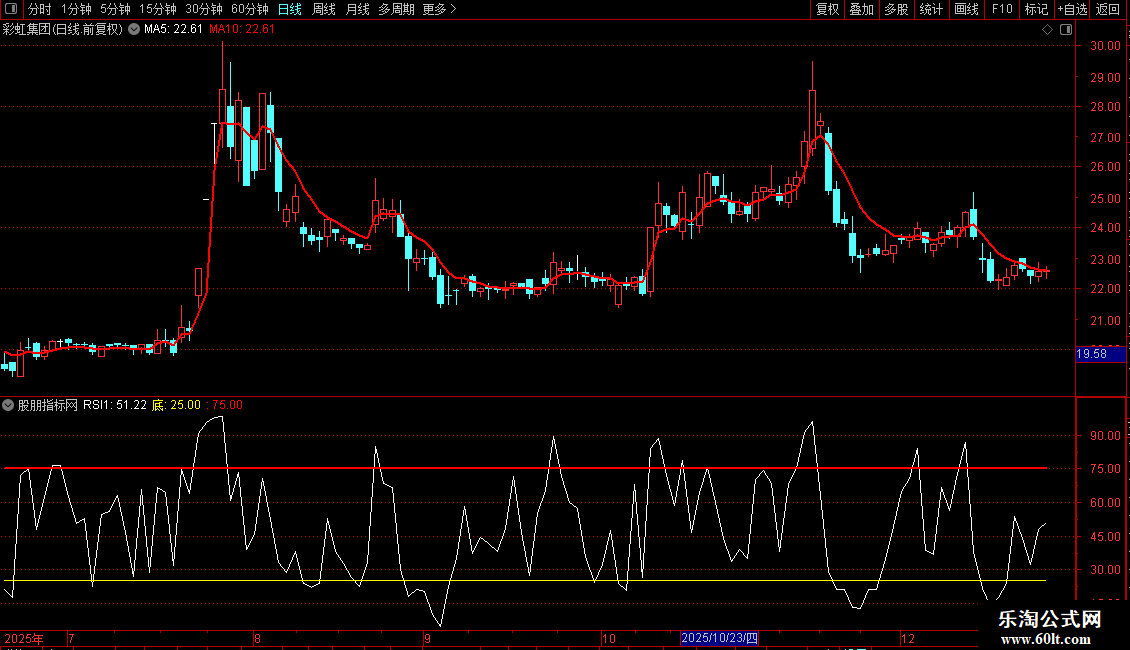Click the 底: 25.00 label
The width and height of the screenshot is (1130, 650).
(176, 405)
